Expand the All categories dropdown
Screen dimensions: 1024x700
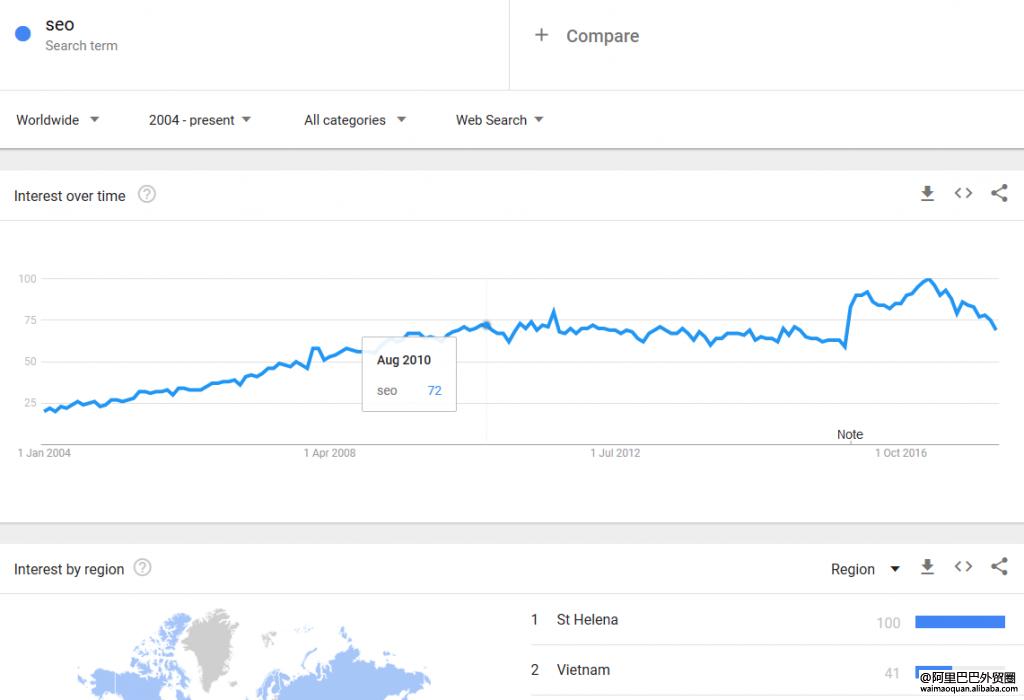click(x=355, y=120)
